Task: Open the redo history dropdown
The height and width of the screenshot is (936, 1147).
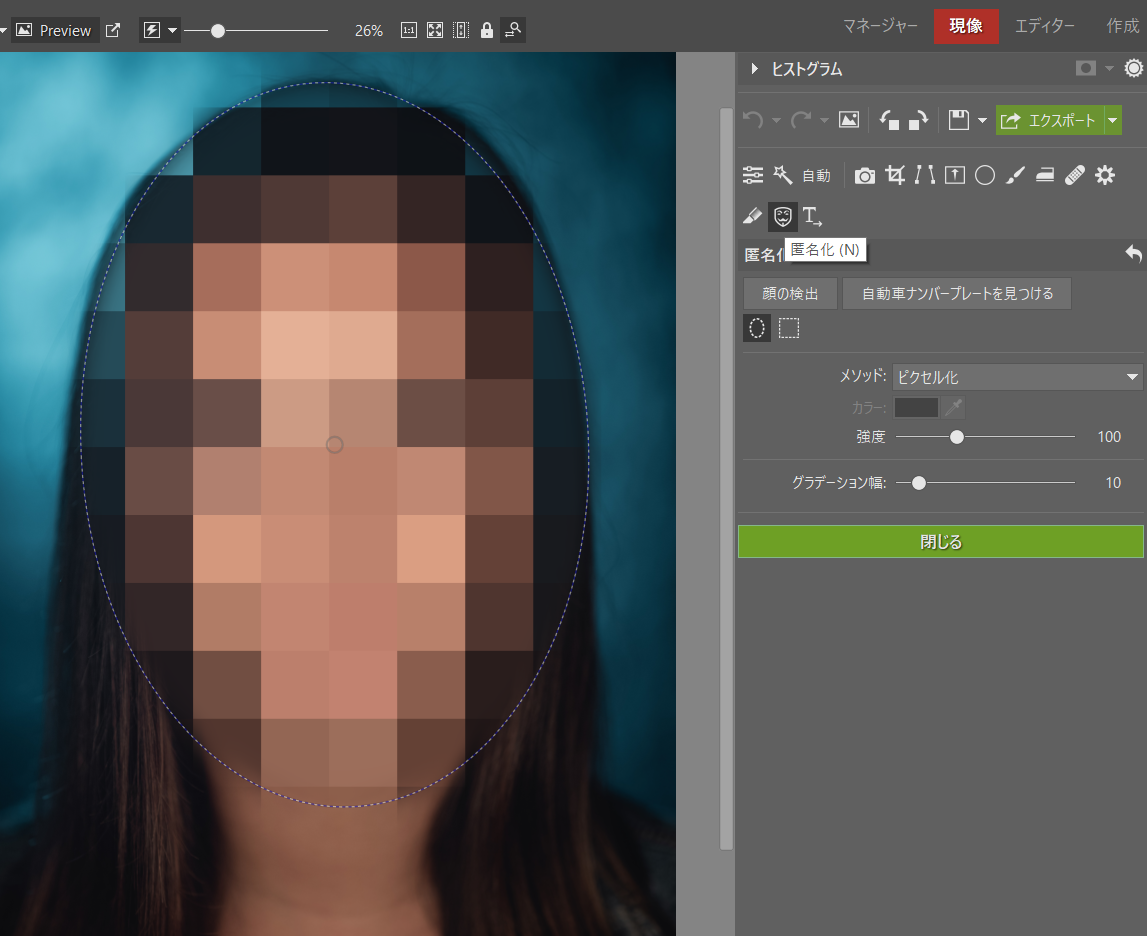Action: tap(824, 121)
